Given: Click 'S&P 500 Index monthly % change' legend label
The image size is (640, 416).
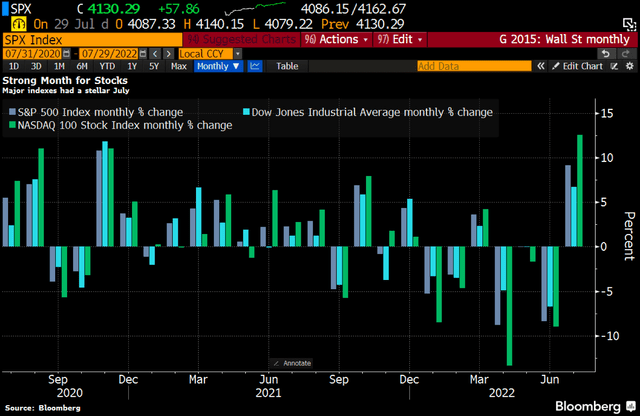Looking at the screenshot, I should click(100, 112).
